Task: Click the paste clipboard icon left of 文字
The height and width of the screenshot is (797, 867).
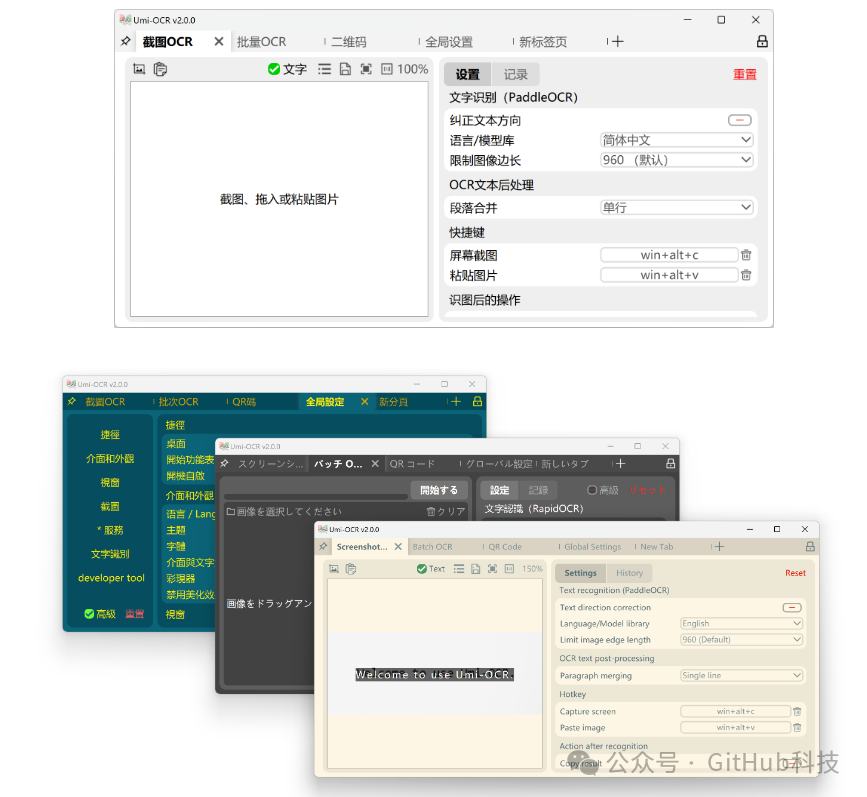Action: [x=160, y=69]
